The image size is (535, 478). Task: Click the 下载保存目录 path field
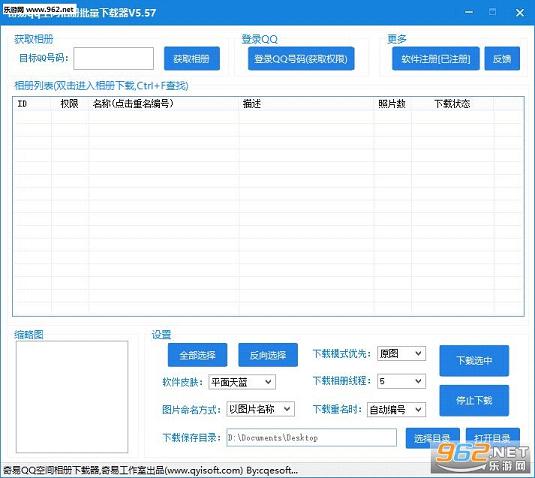pos(312,437)
